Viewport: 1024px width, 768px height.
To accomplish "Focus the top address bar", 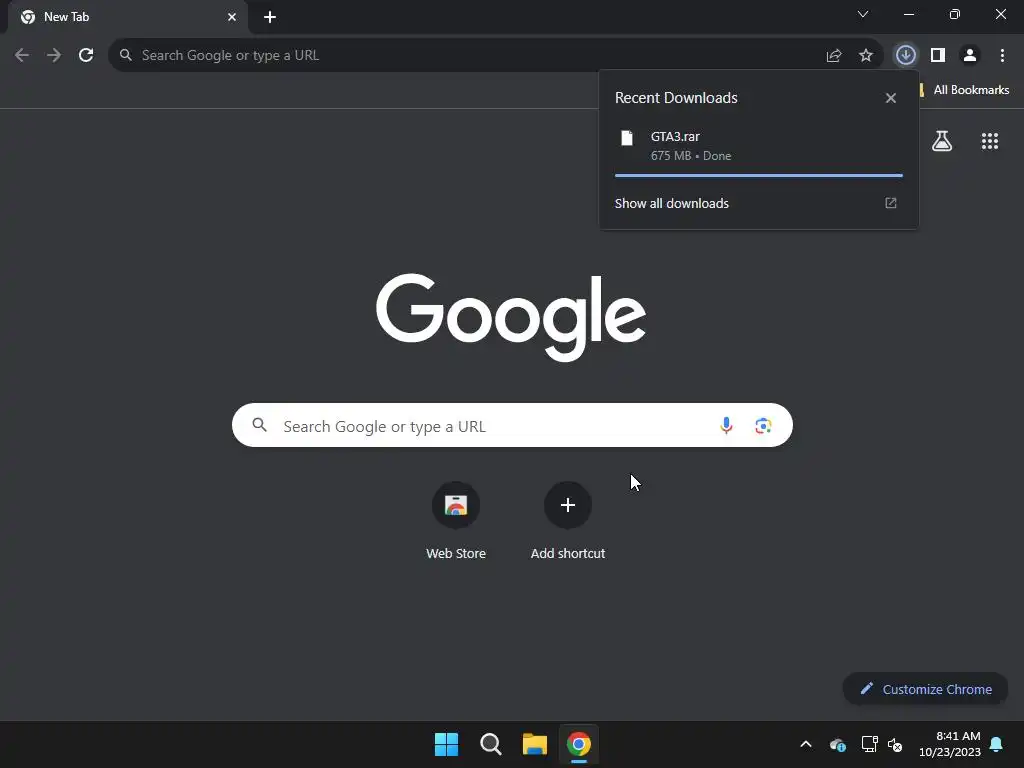I will tap(495, 56).
